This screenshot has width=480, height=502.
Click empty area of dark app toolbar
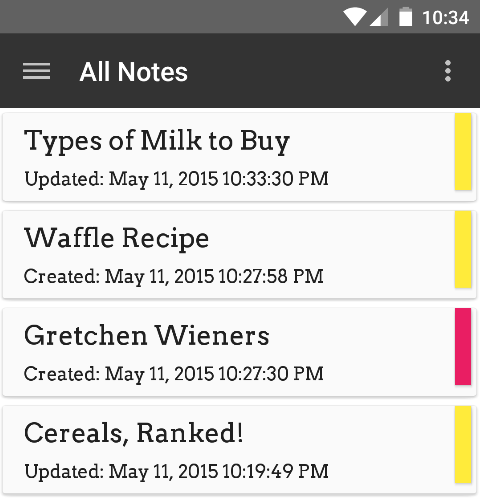313,71
